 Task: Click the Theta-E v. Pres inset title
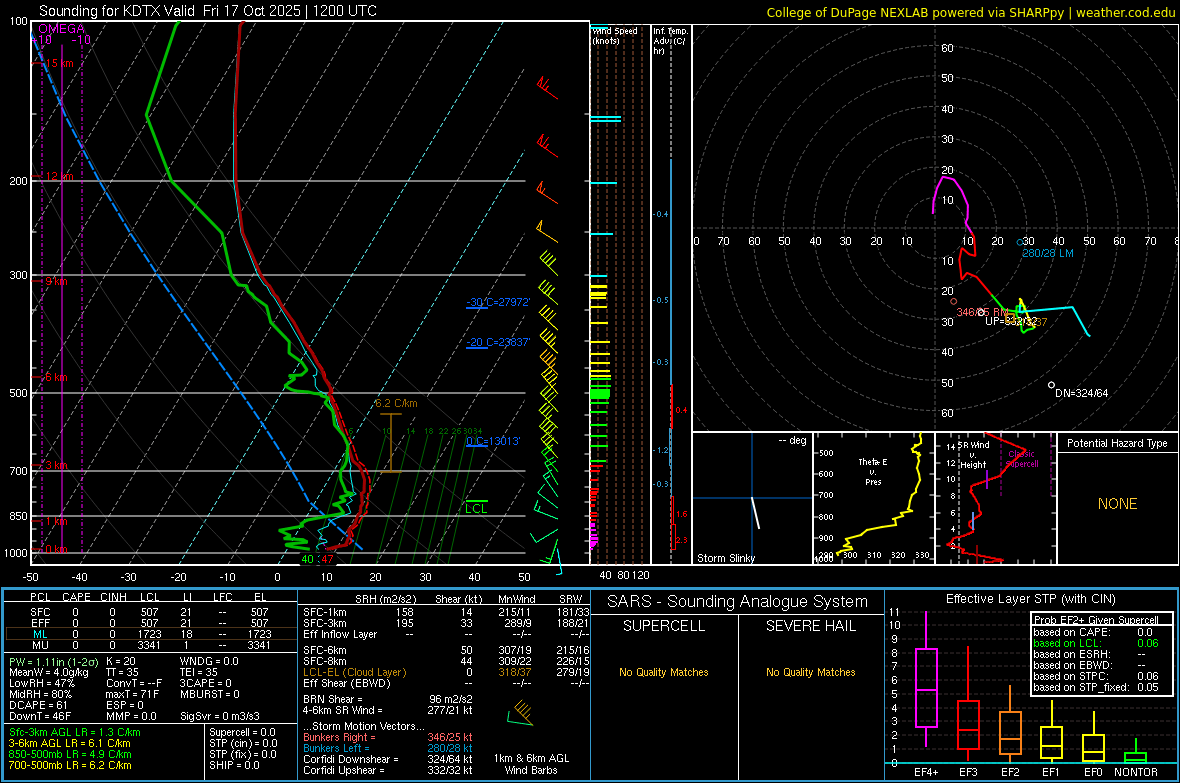(x=873, y=471)
